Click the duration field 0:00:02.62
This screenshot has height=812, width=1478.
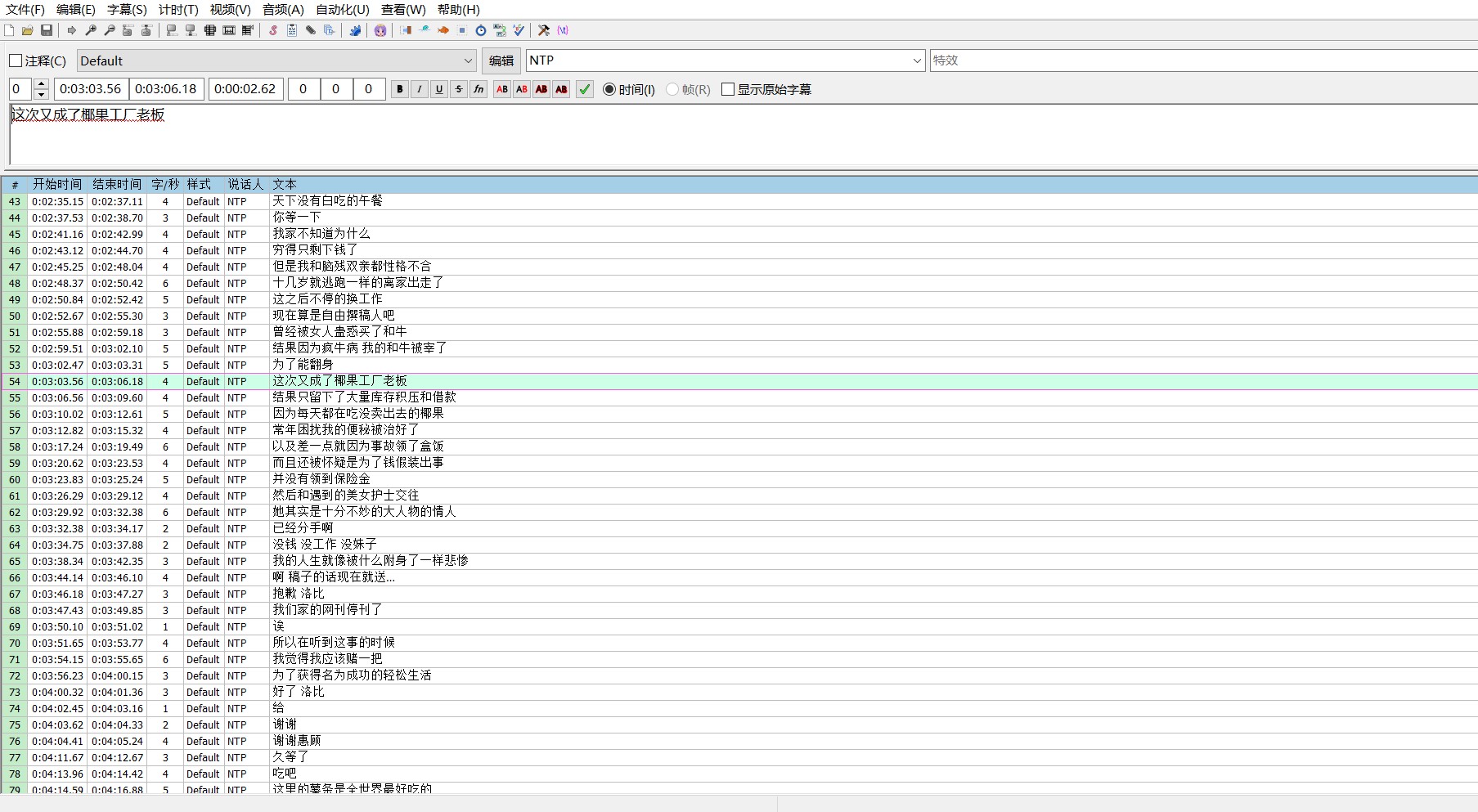click(x=246, y=89)
